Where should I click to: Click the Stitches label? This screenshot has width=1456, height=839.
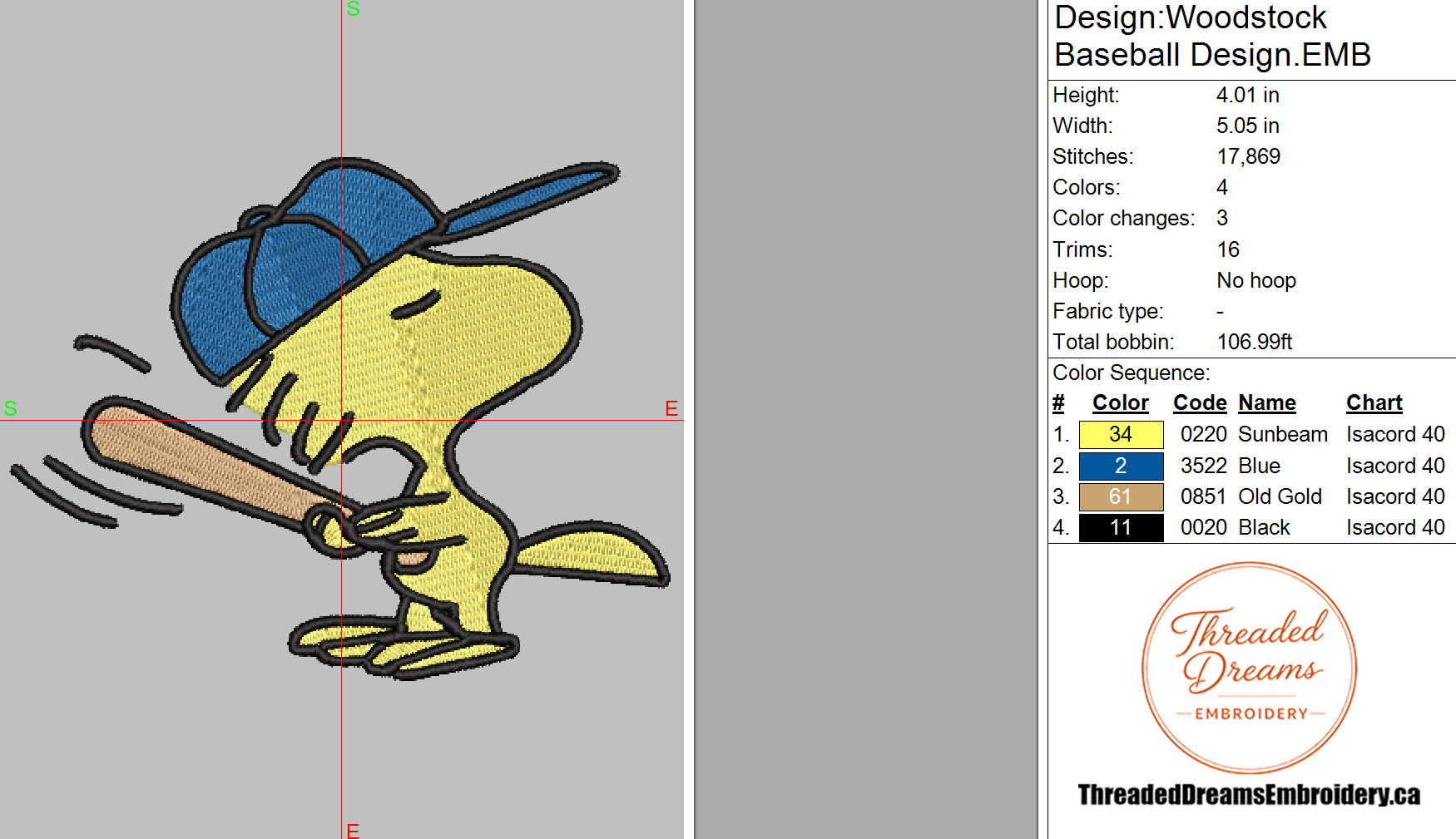(x=1092, y=157)
